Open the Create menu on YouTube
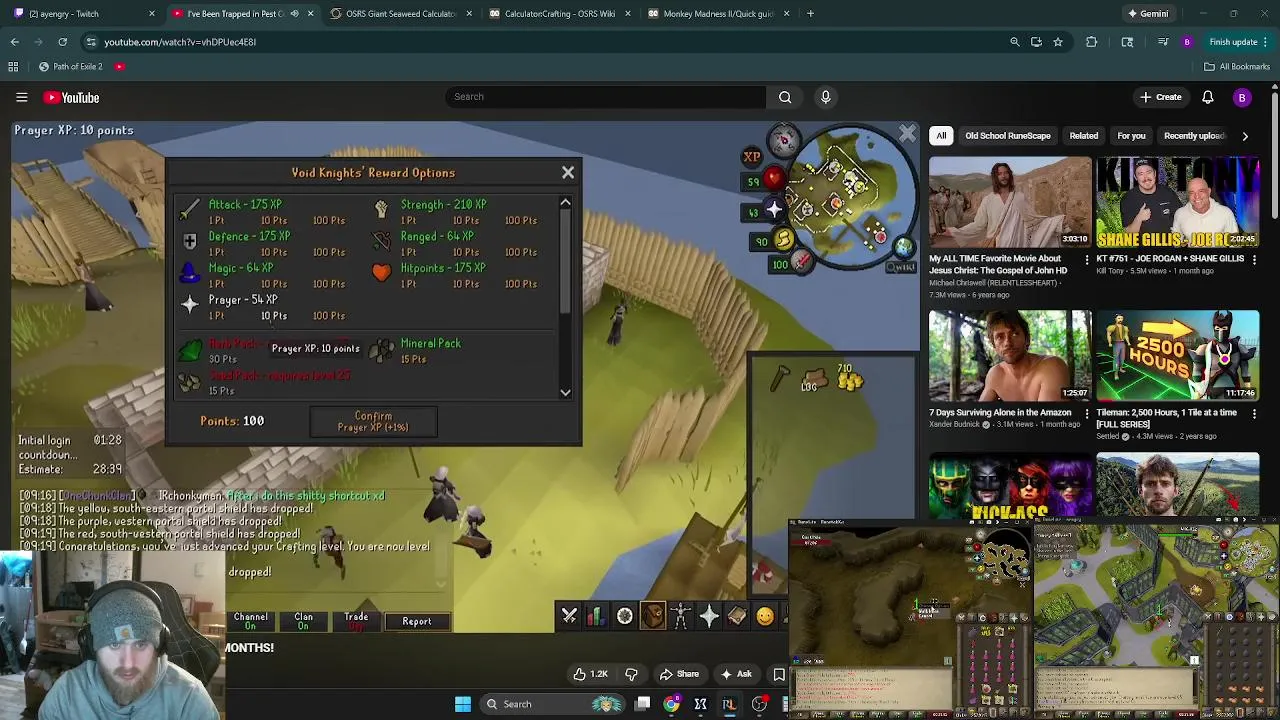Viewport: 1280px width, 720px height. click(1160, 97)
